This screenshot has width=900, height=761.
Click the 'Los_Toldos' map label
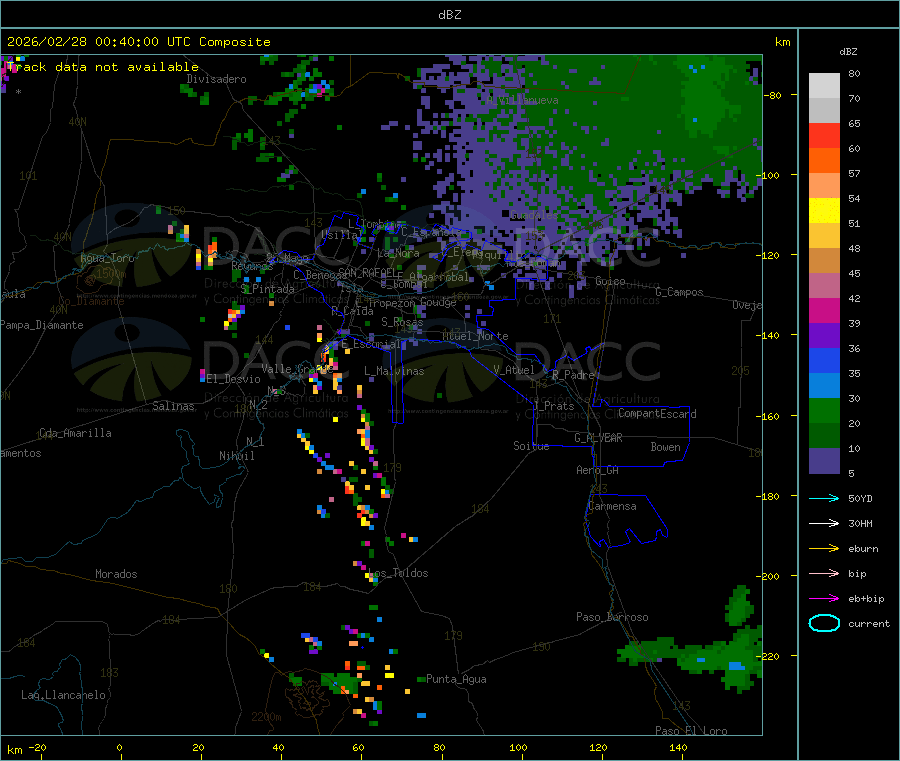(398, 573)
